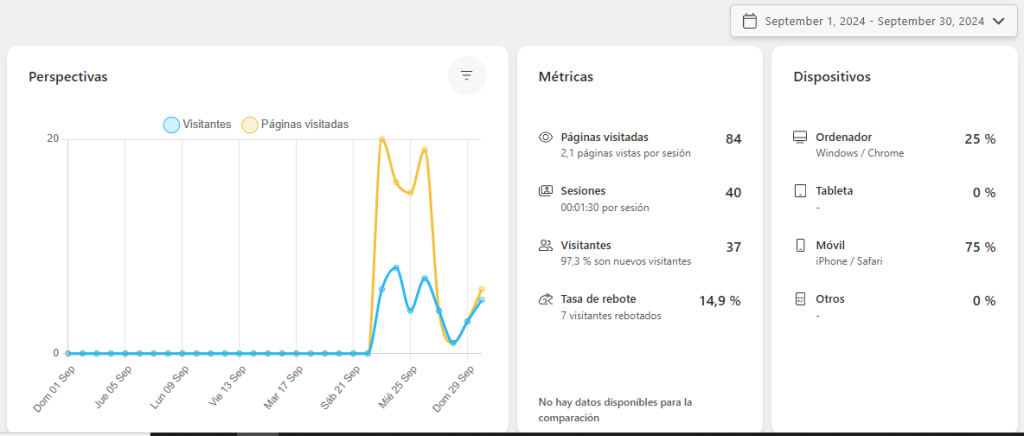Click the Tableta device icon
Viewport: 1024px width, 436px height.
tap(799, 191)
